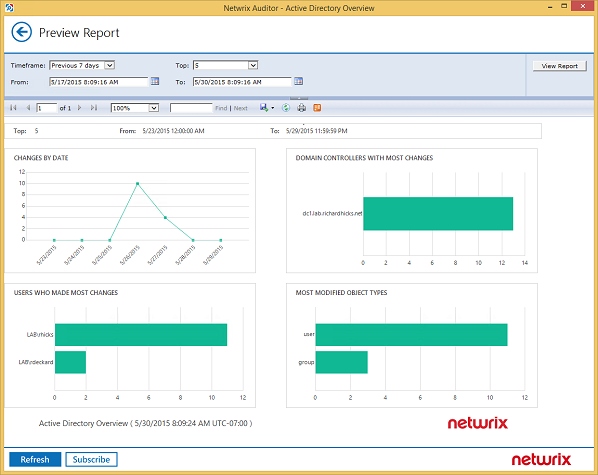Click the Netwrix Auditor title bar icon
The width and height of the screenshot is (598, 475).
10,8
